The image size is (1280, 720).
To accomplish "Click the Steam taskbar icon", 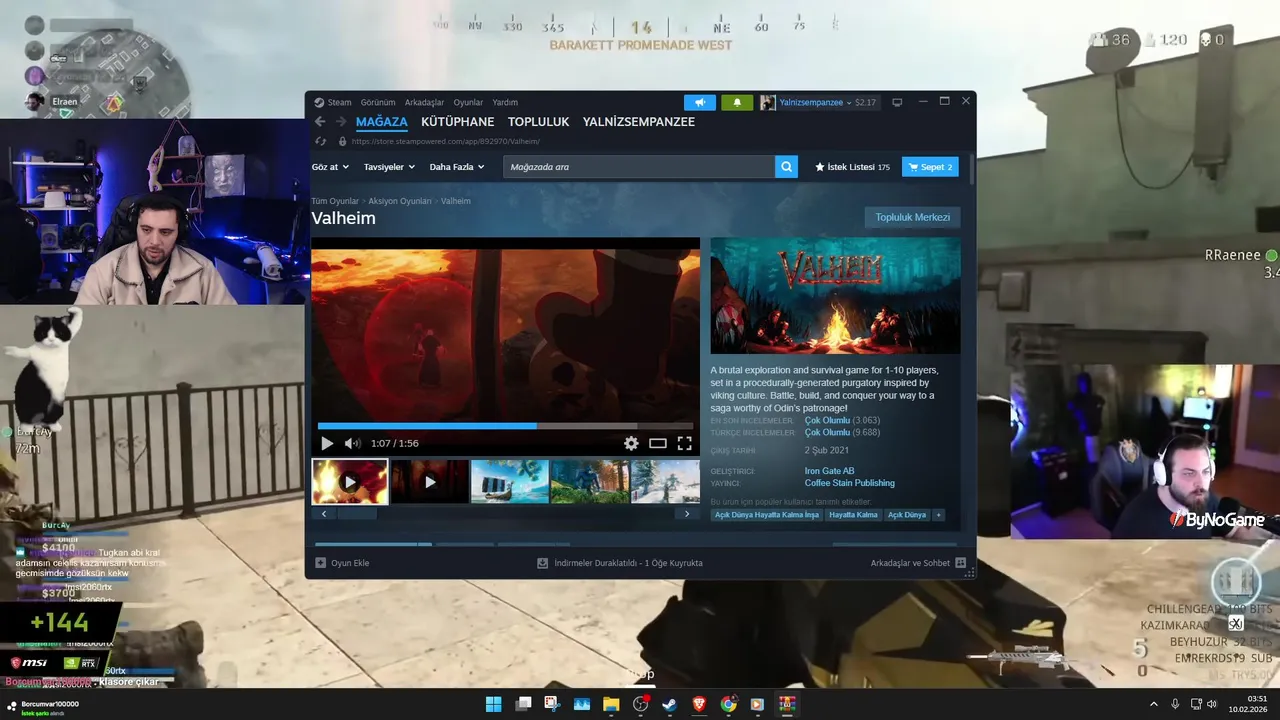I will point(670,704).
